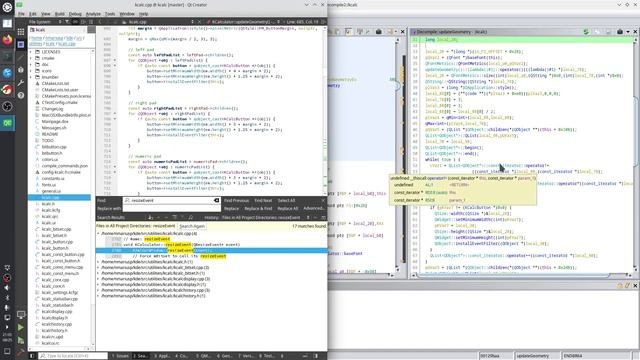Select kcalc_core.cpp in the file tree
Viewport: 640px width, 360px height.
pyautogui.click(x=56, y=280)
